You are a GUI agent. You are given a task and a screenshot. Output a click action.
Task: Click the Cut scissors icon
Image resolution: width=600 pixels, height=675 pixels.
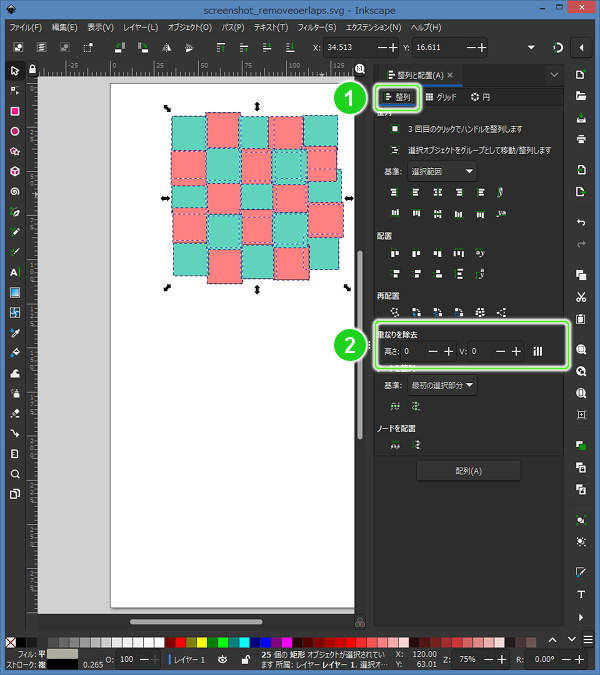tap(581, 297)
